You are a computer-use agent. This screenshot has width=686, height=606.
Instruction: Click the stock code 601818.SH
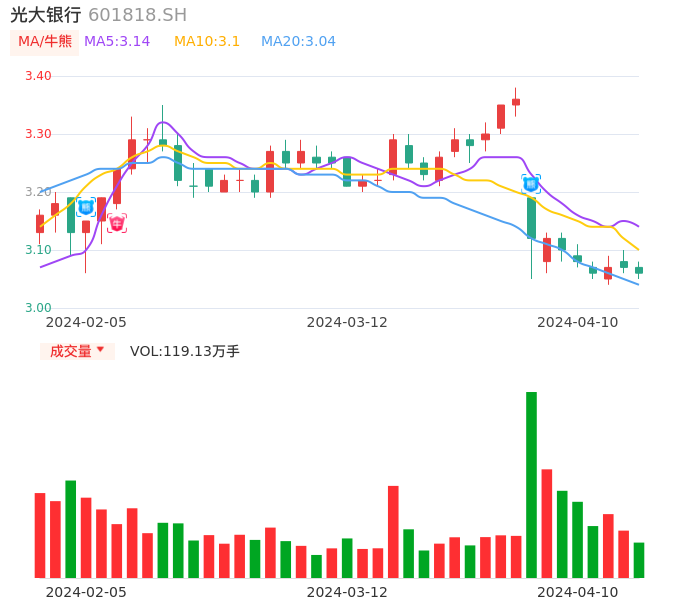point(137,15)
